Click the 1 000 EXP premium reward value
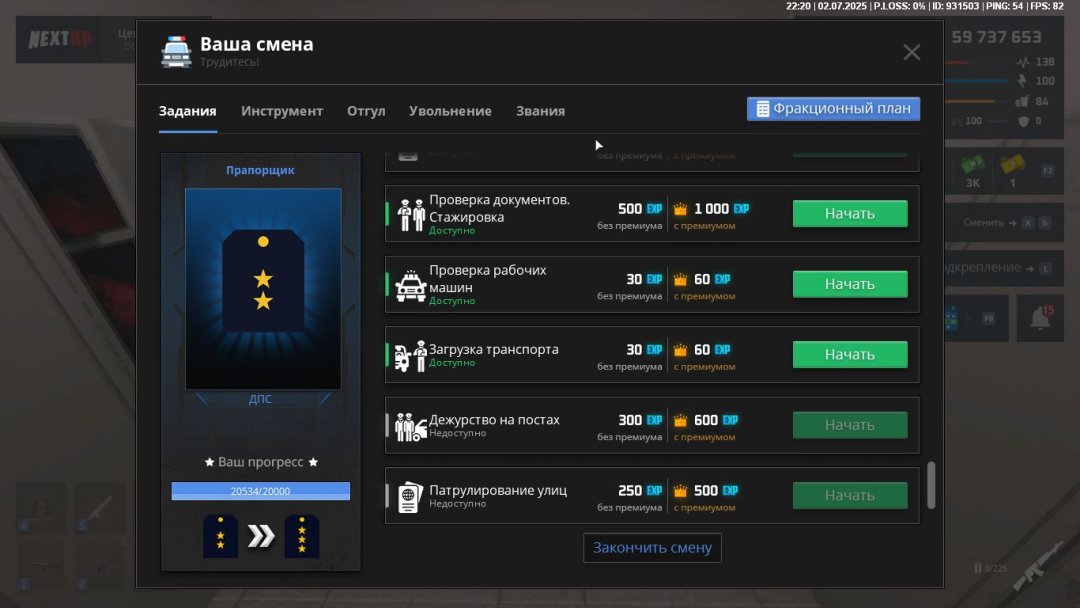The image size is (1080, 608). [x=721, y=209]
